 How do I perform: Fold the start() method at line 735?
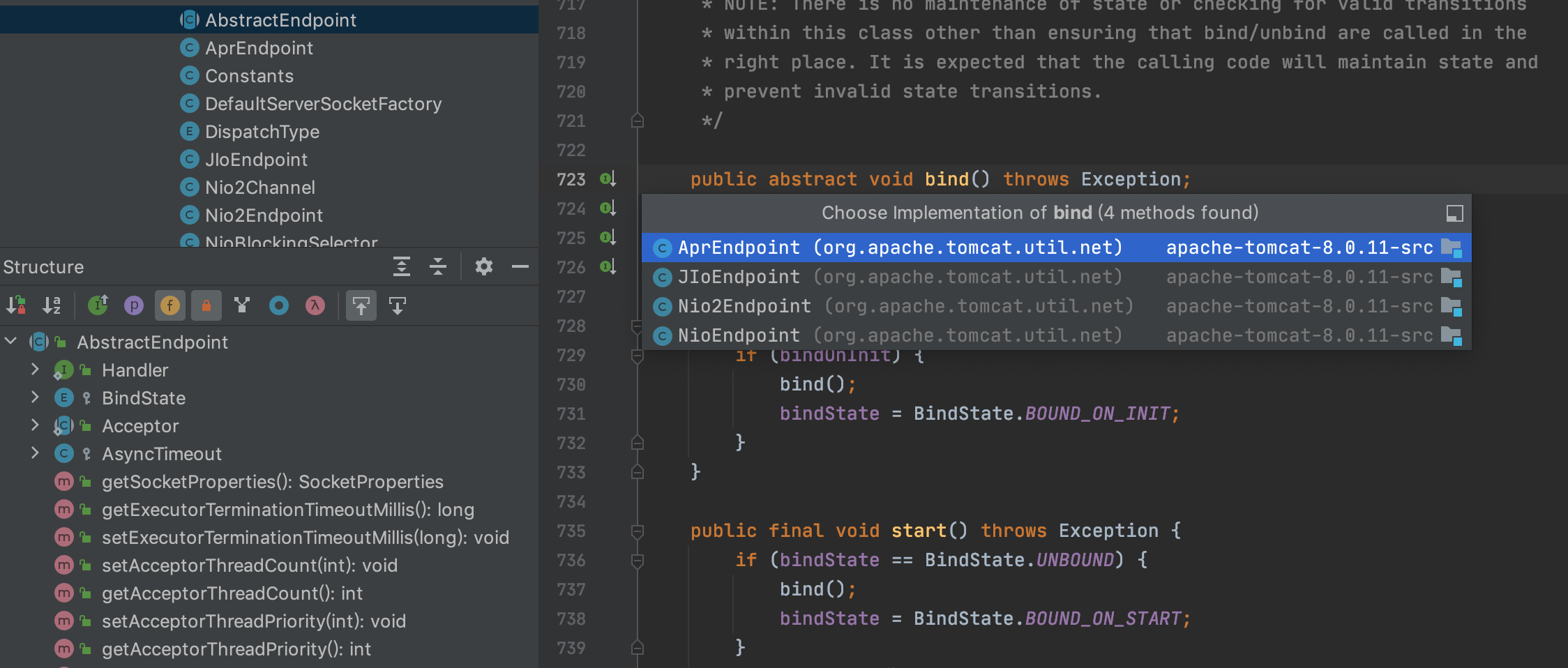click(x=637, y=531)
